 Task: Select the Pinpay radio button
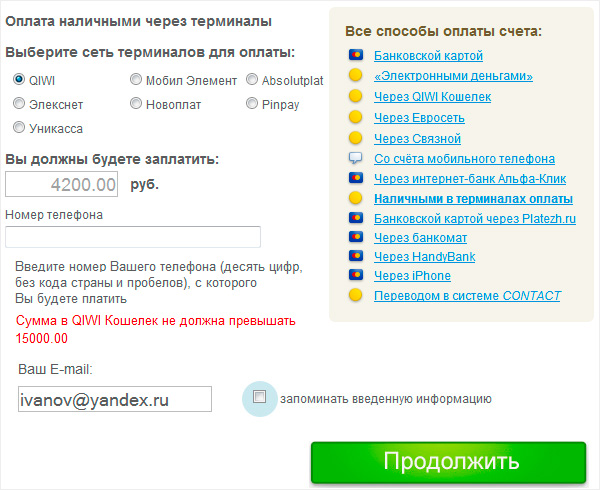(251, 103)
